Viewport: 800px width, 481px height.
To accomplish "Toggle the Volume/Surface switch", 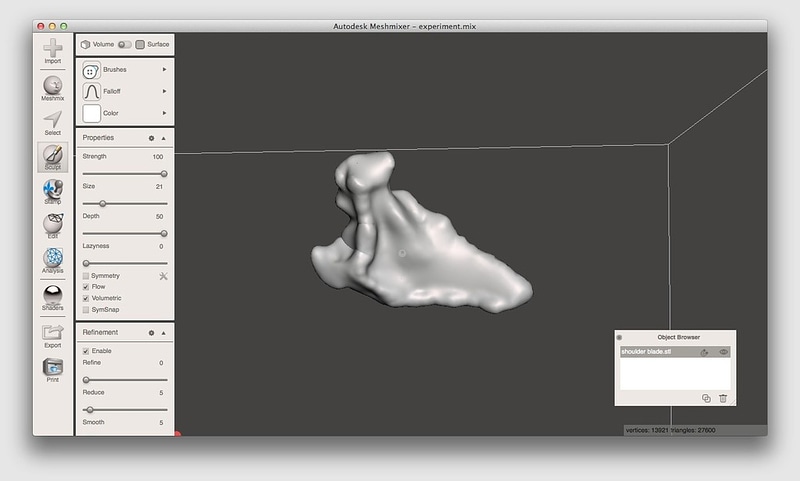I will [124, 44].
